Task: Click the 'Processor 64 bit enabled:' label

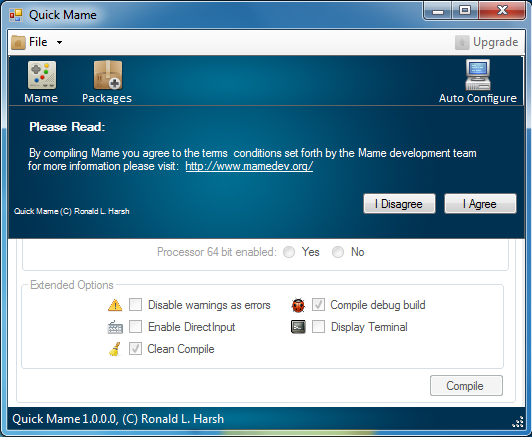Action: pos(217,252)
